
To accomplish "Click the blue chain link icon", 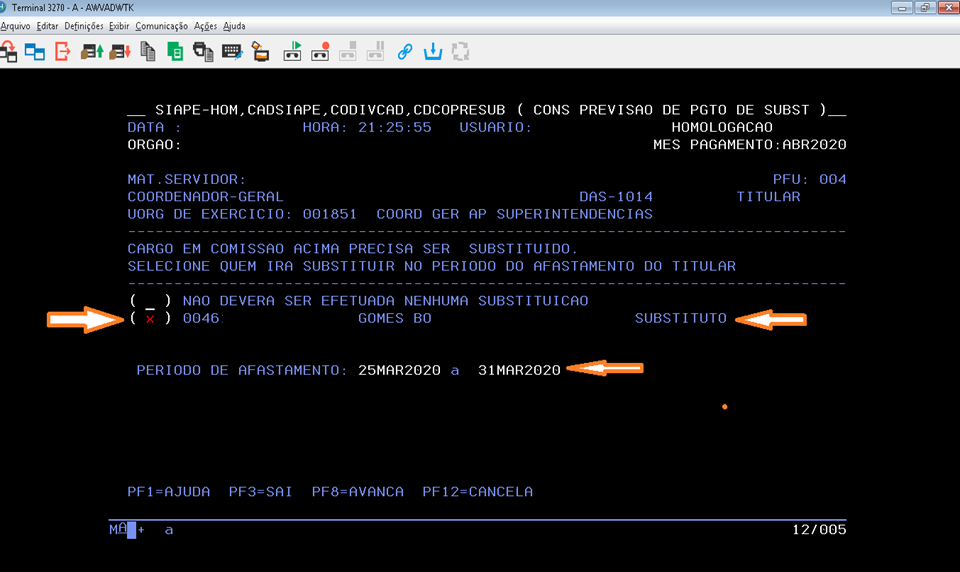I will click(x=405, y=51).
